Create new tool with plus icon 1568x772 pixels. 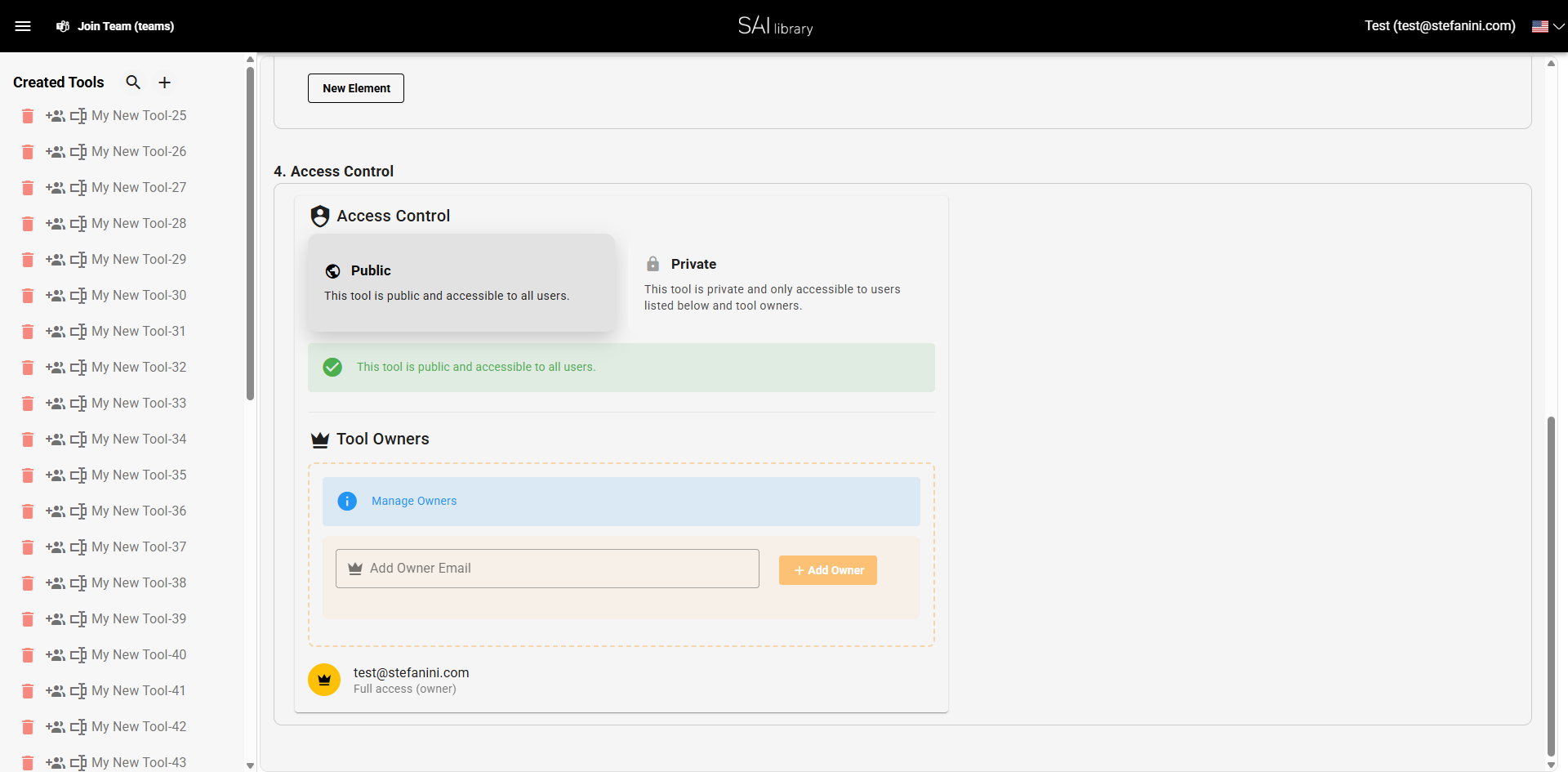[164, 83]
